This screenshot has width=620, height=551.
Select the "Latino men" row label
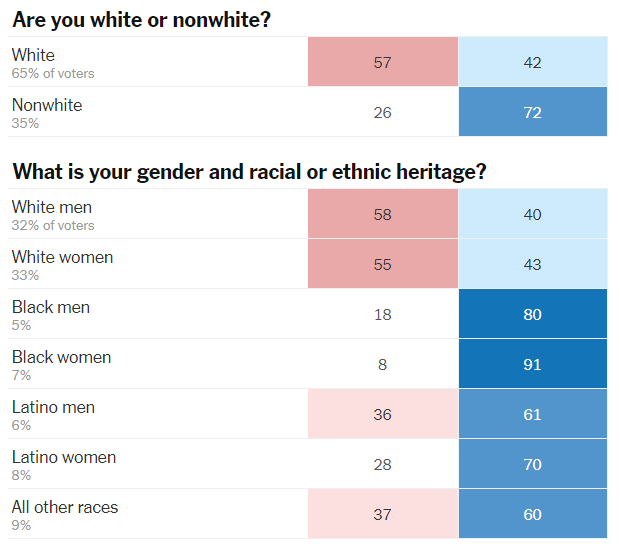53,407
